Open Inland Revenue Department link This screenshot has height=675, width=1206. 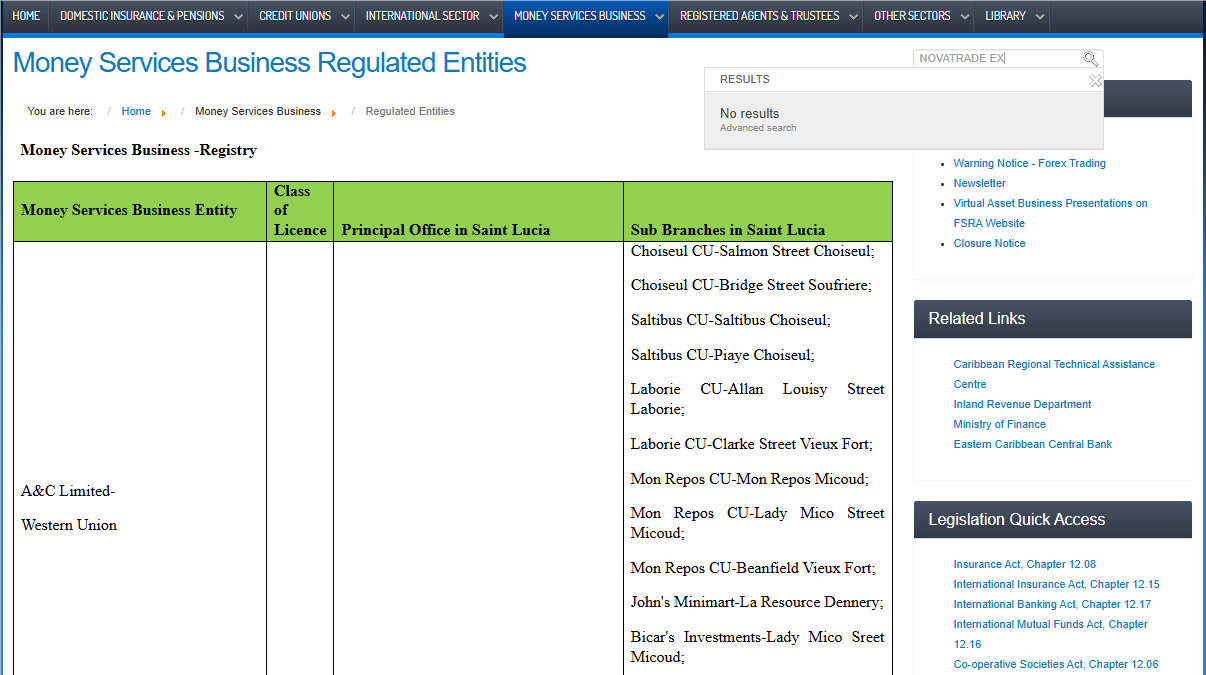pyautogui.click(x=1022, y=404)
